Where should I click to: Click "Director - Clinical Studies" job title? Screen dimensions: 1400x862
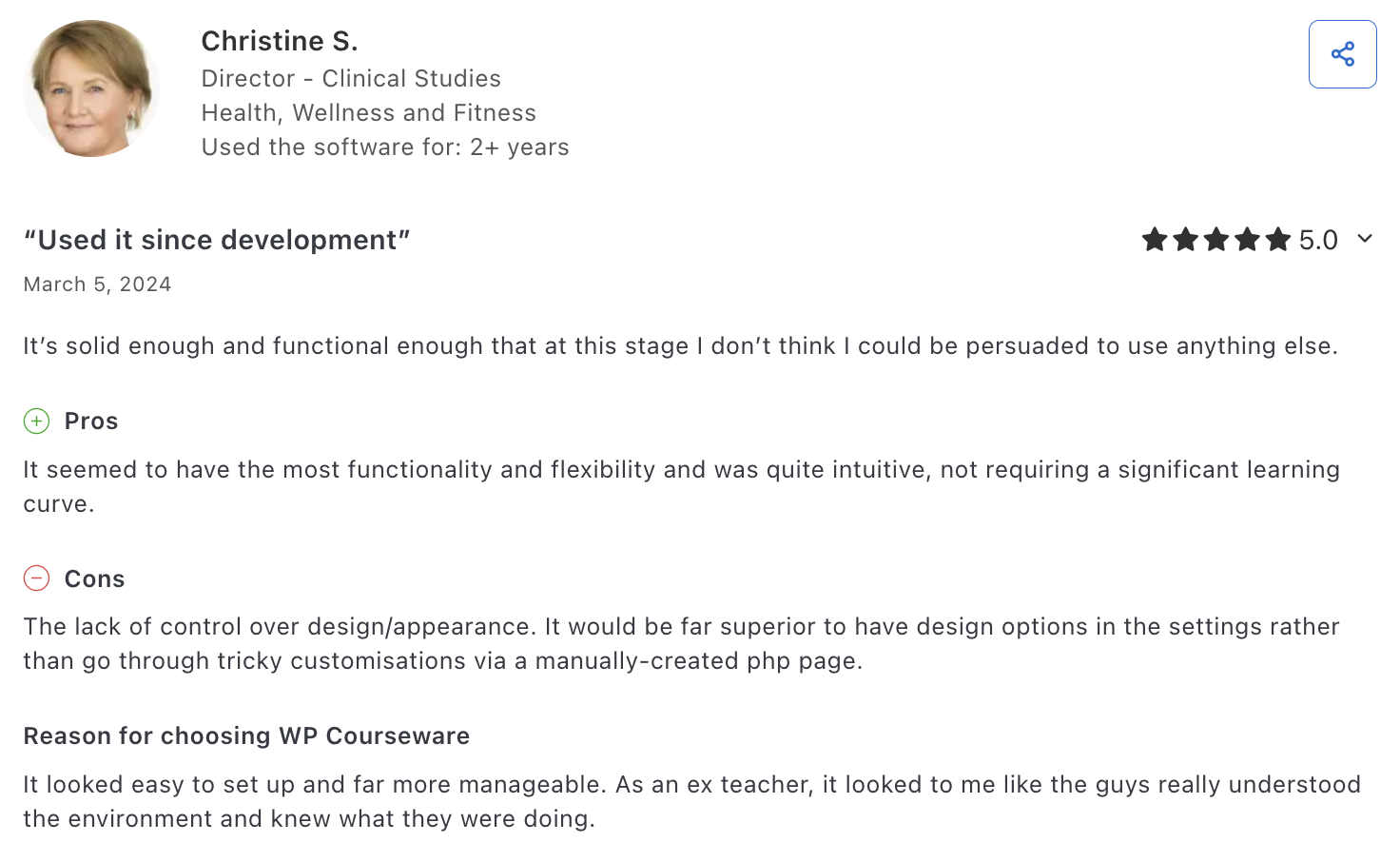click(351, 78)
